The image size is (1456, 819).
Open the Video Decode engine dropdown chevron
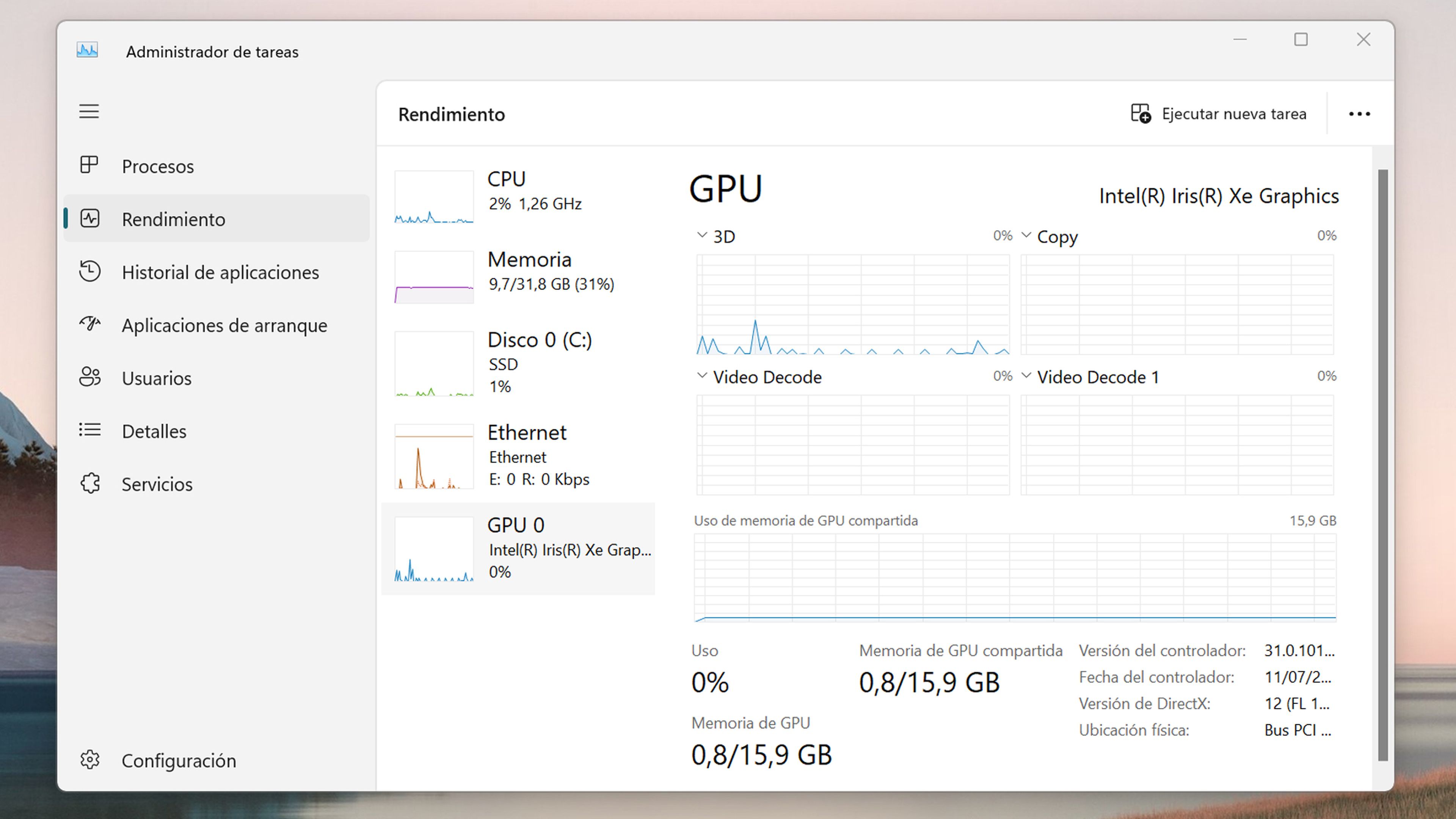point(702,375)
